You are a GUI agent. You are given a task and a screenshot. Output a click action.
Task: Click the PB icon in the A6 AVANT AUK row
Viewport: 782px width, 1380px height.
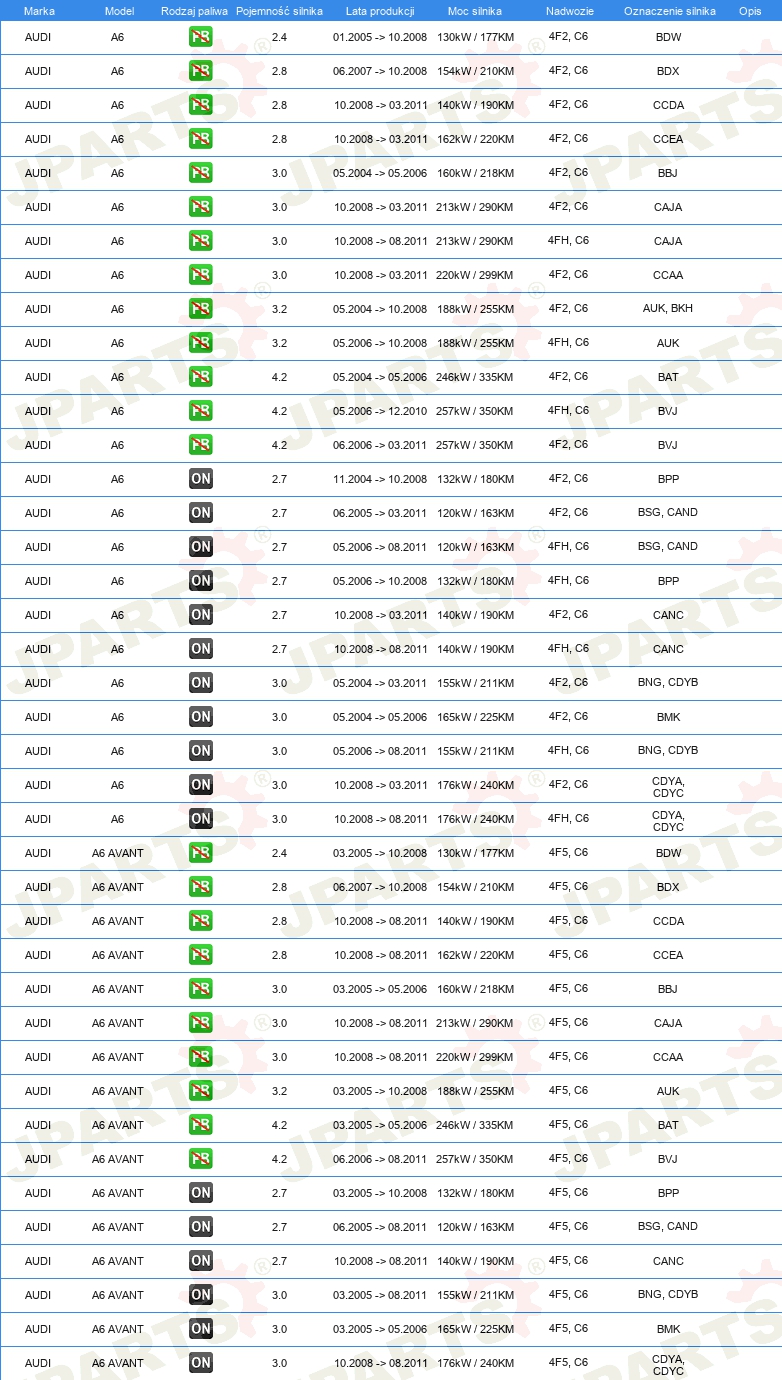coord(201,1092)
